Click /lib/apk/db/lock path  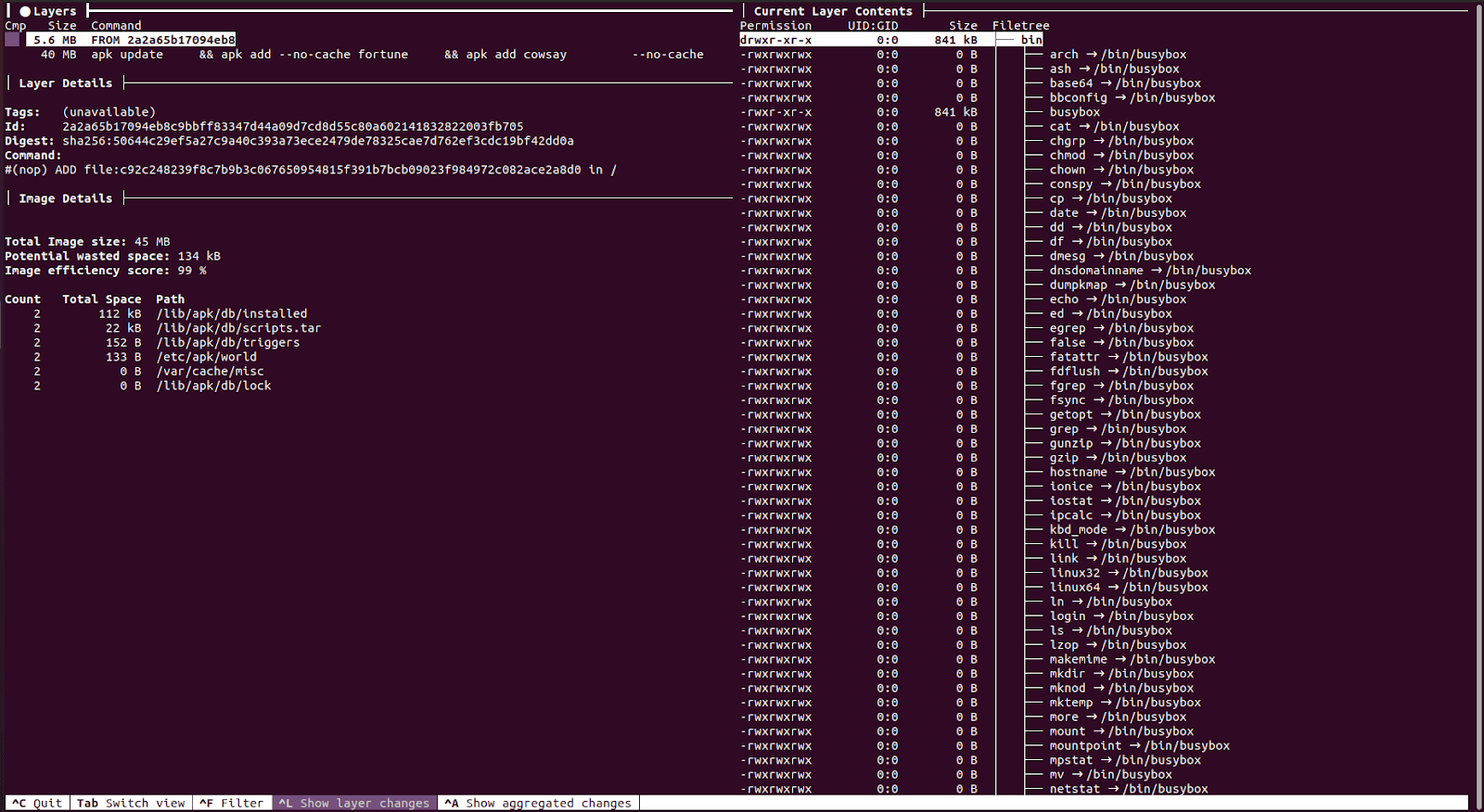coord(213,386)
